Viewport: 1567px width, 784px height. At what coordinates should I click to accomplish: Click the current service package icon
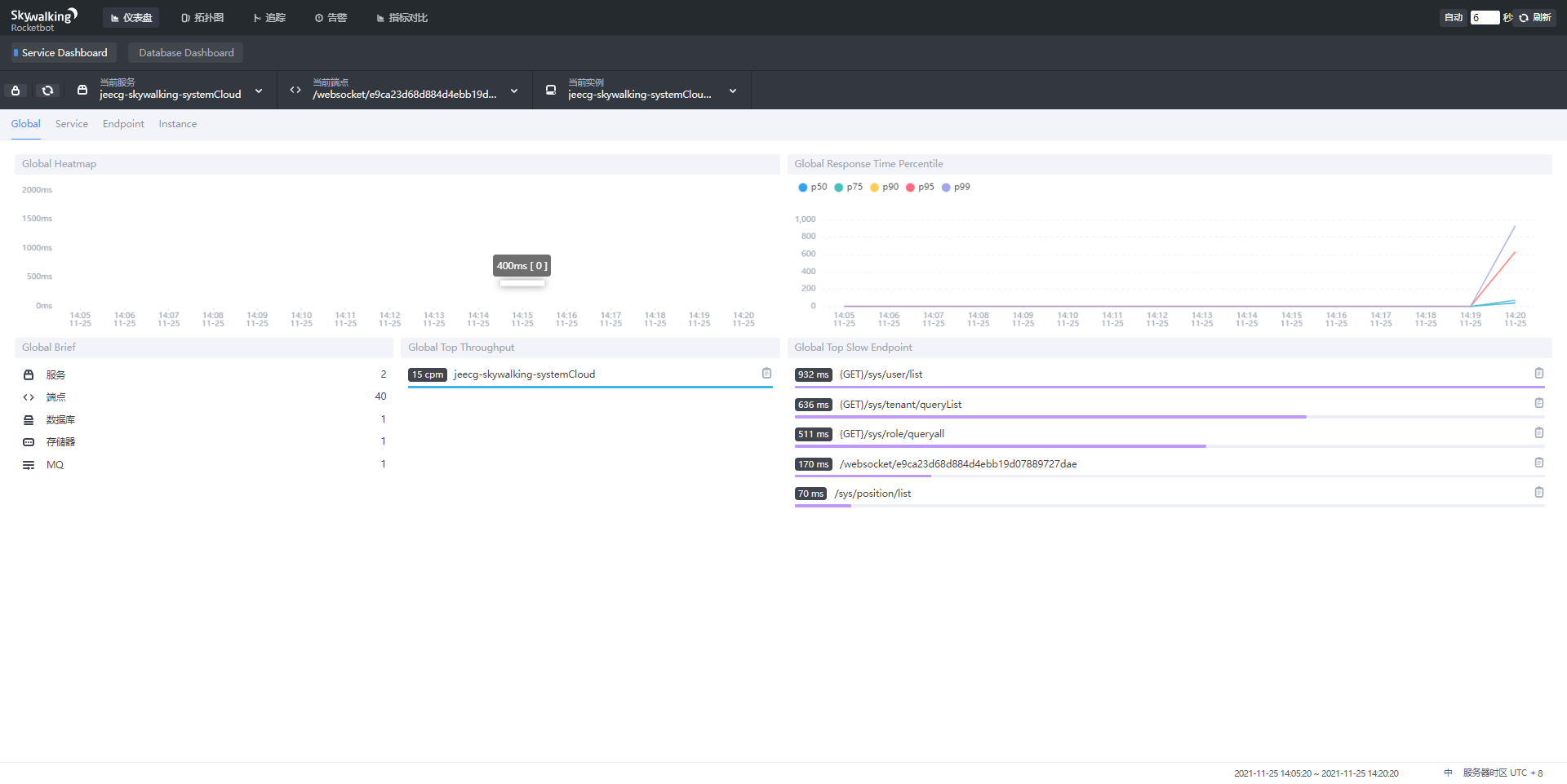[82, 90]
